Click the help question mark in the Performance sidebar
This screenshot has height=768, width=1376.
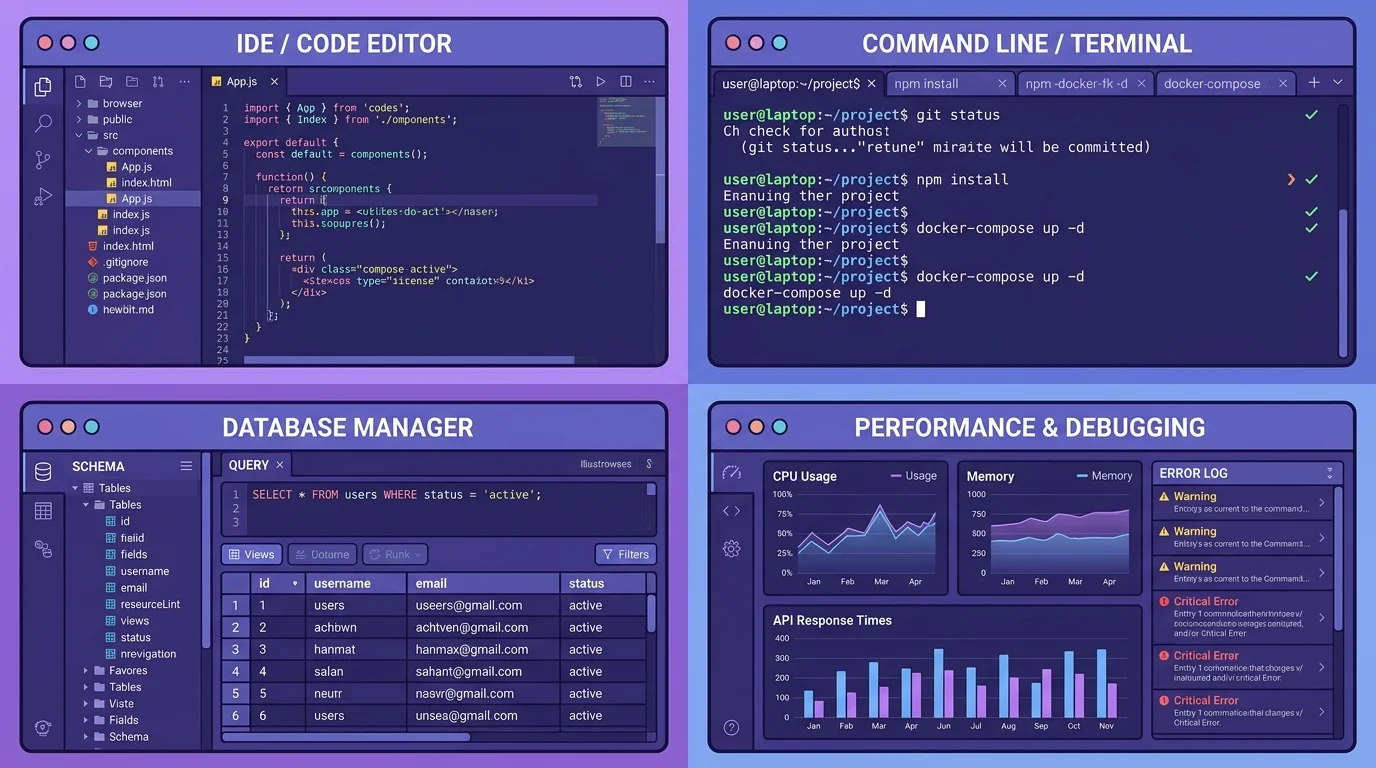pos(731,727)
